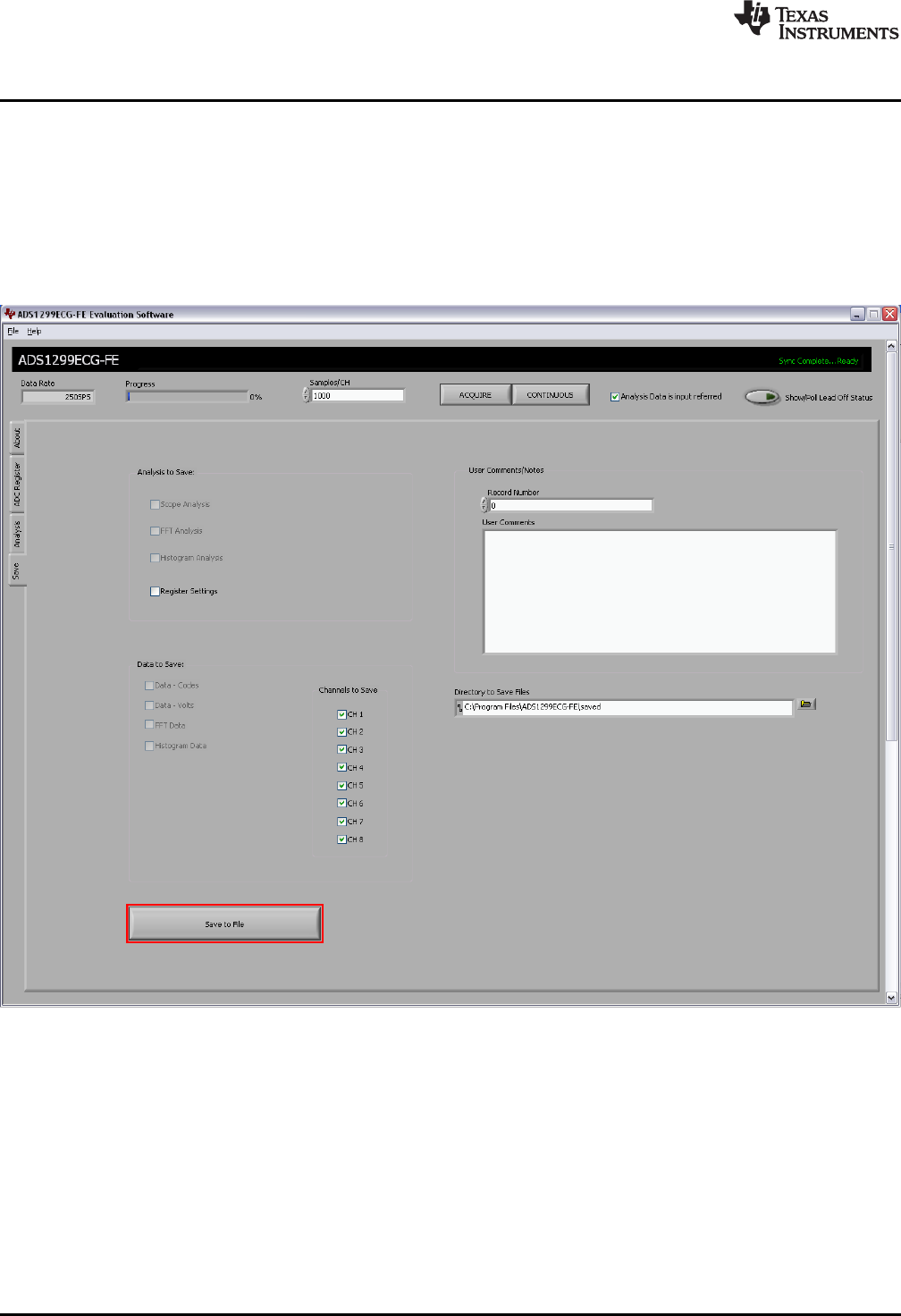The width and height of the screenshot is (901, 1316).
Task: Uncheck the CH 4 channel checkbox
Action: 341,768
